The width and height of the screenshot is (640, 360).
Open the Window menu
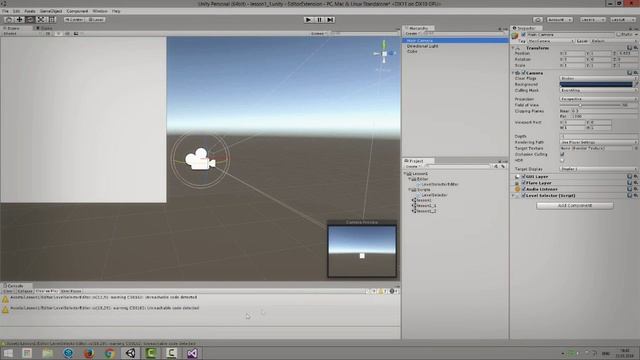(100, 11)
